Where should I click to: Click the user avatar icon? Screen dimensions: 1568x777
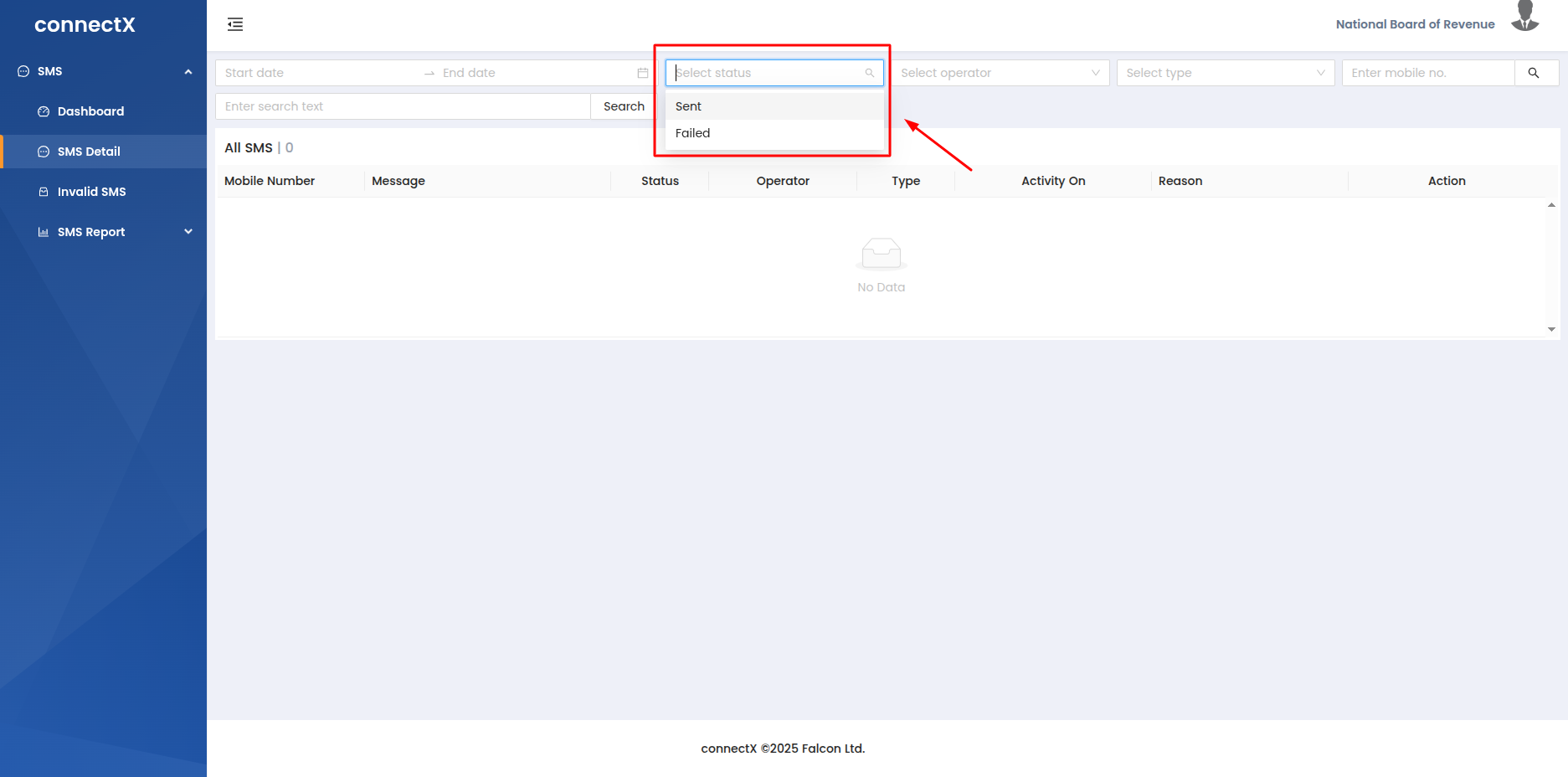point(1524,18)
